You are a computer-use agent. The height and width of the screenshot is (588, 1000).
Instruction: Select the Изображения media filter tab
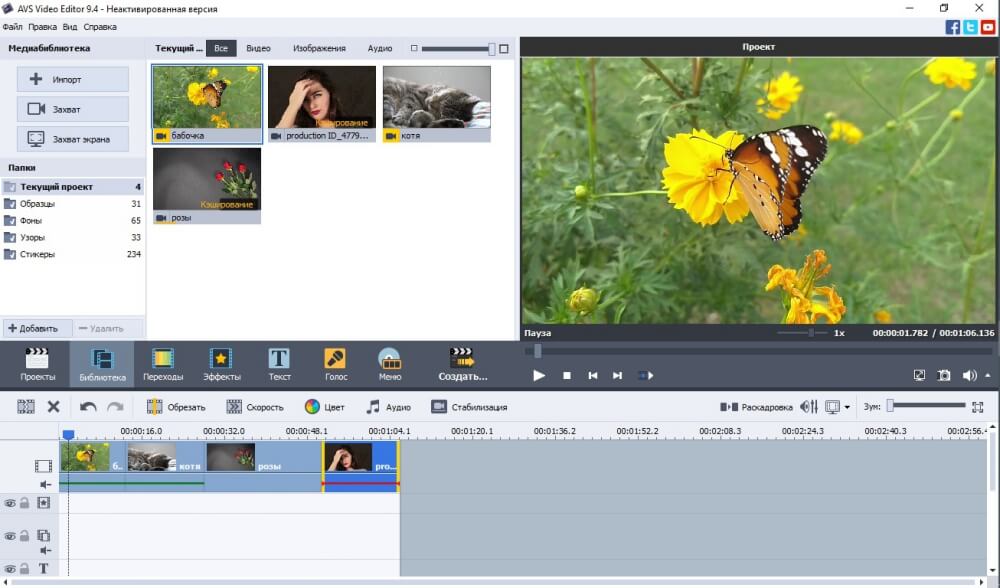click(319, 48)
